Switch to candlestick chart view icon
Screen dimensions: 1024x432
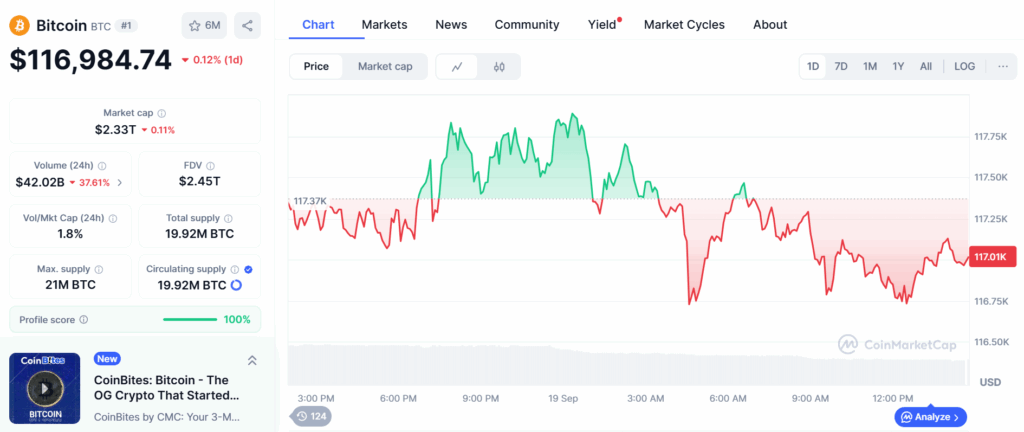coord(500,67)
